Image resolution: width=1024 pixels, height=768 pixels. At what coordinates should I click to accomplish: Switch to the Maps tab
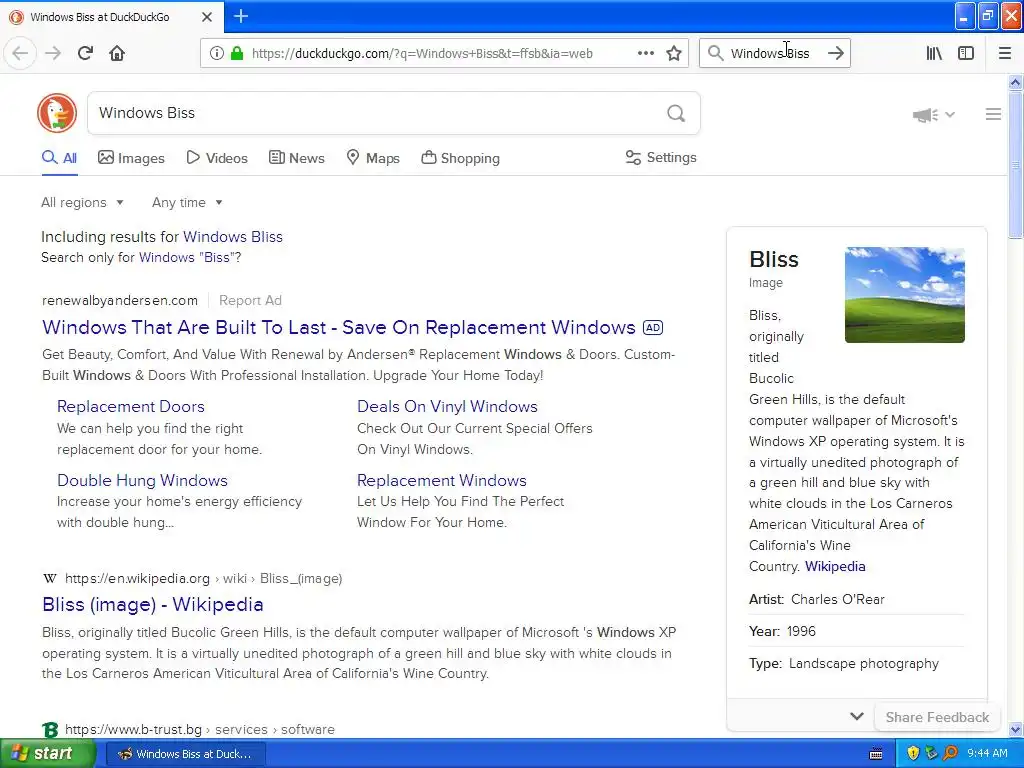(x=373, y=158)
